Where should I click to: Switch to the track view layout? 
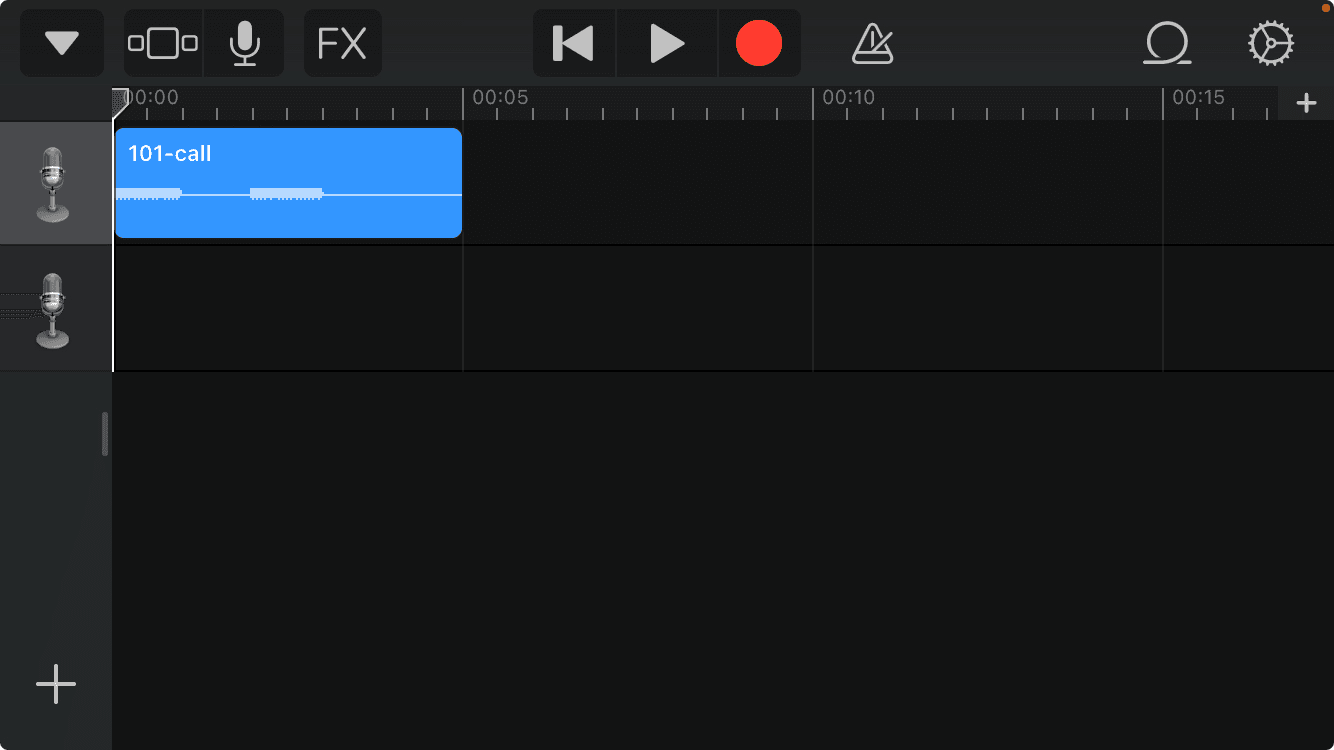(x=163, y=44)
